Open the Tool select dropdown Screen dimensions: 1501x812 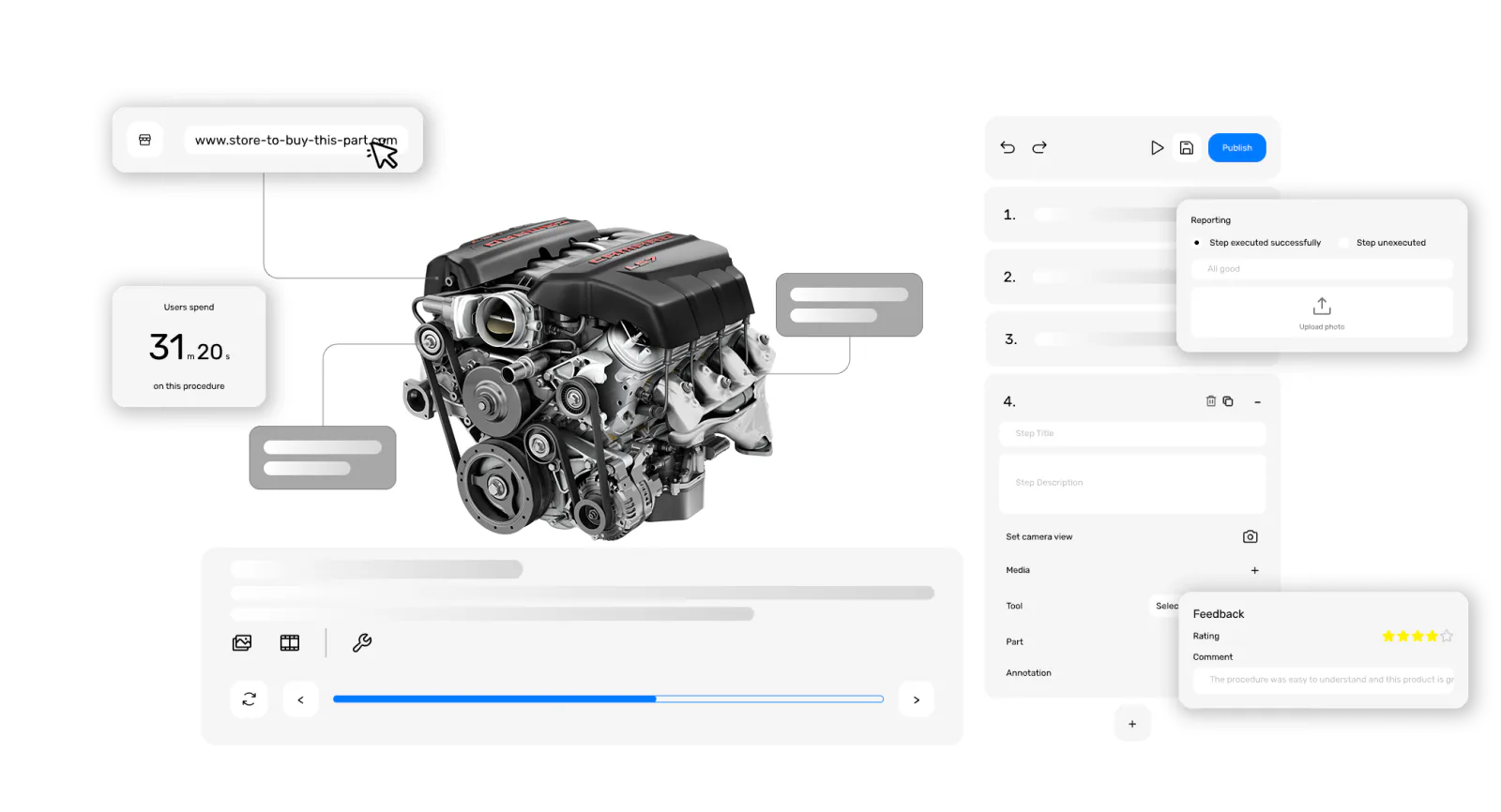pos(1165,606)
